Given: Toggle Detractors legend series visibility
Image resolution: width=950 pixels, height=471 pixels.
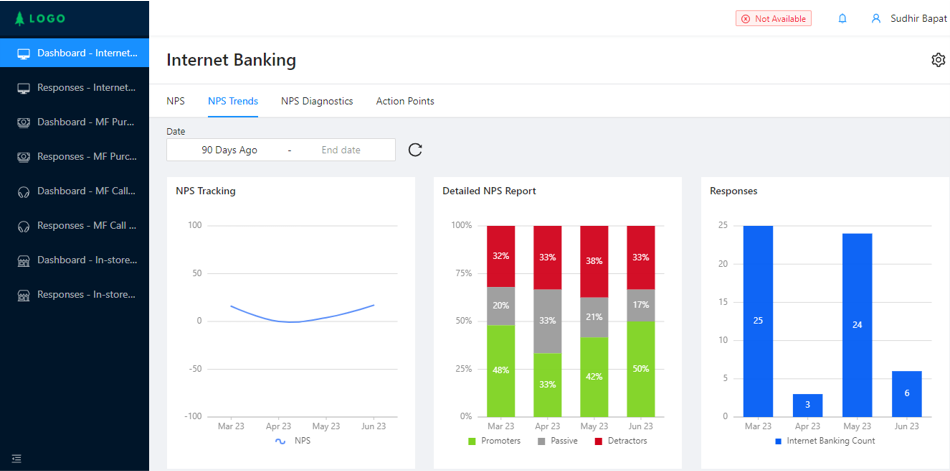Looking at the screenshot, I should [x=598, y=441].
